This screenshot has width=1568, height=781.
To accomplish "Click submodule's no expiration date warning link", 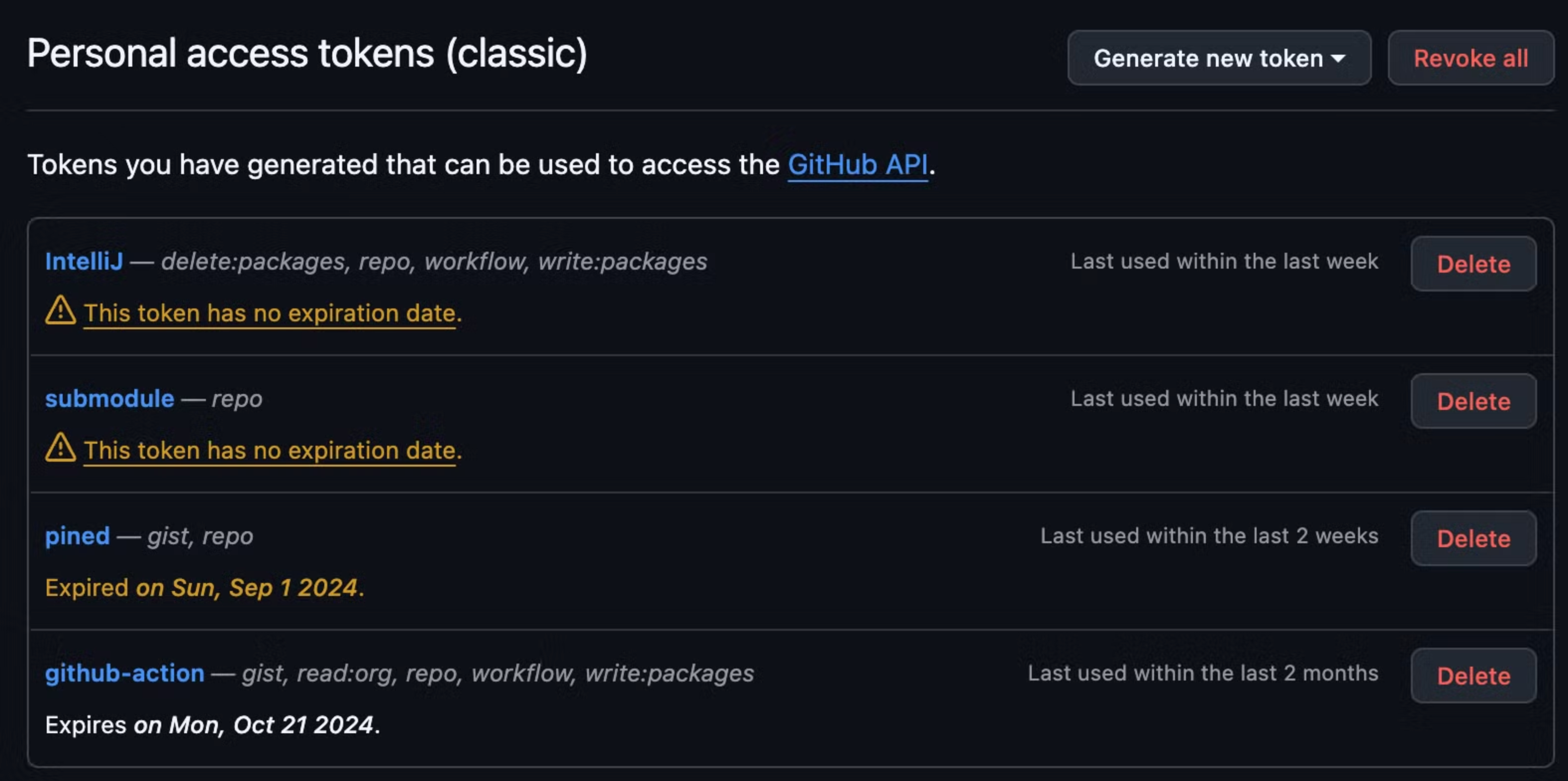I will (x=270, y=451).
